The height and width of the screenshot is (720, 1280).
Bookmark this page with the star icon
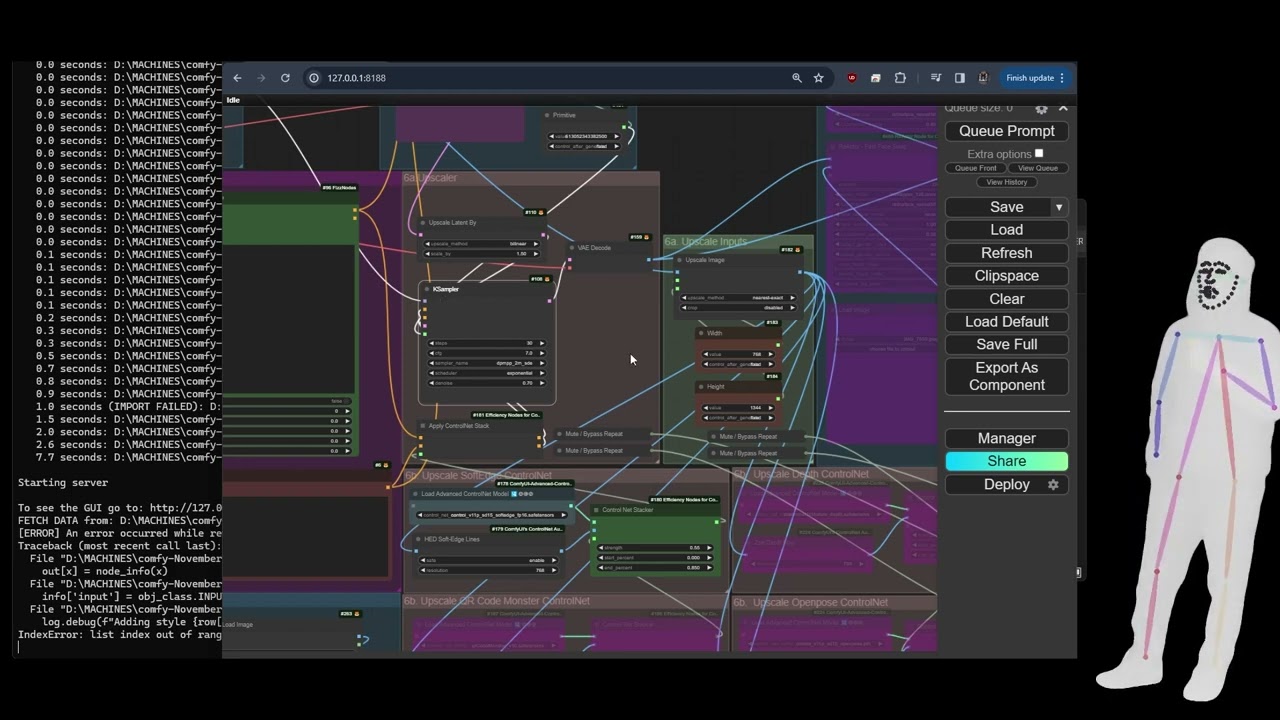coord(818,78)
